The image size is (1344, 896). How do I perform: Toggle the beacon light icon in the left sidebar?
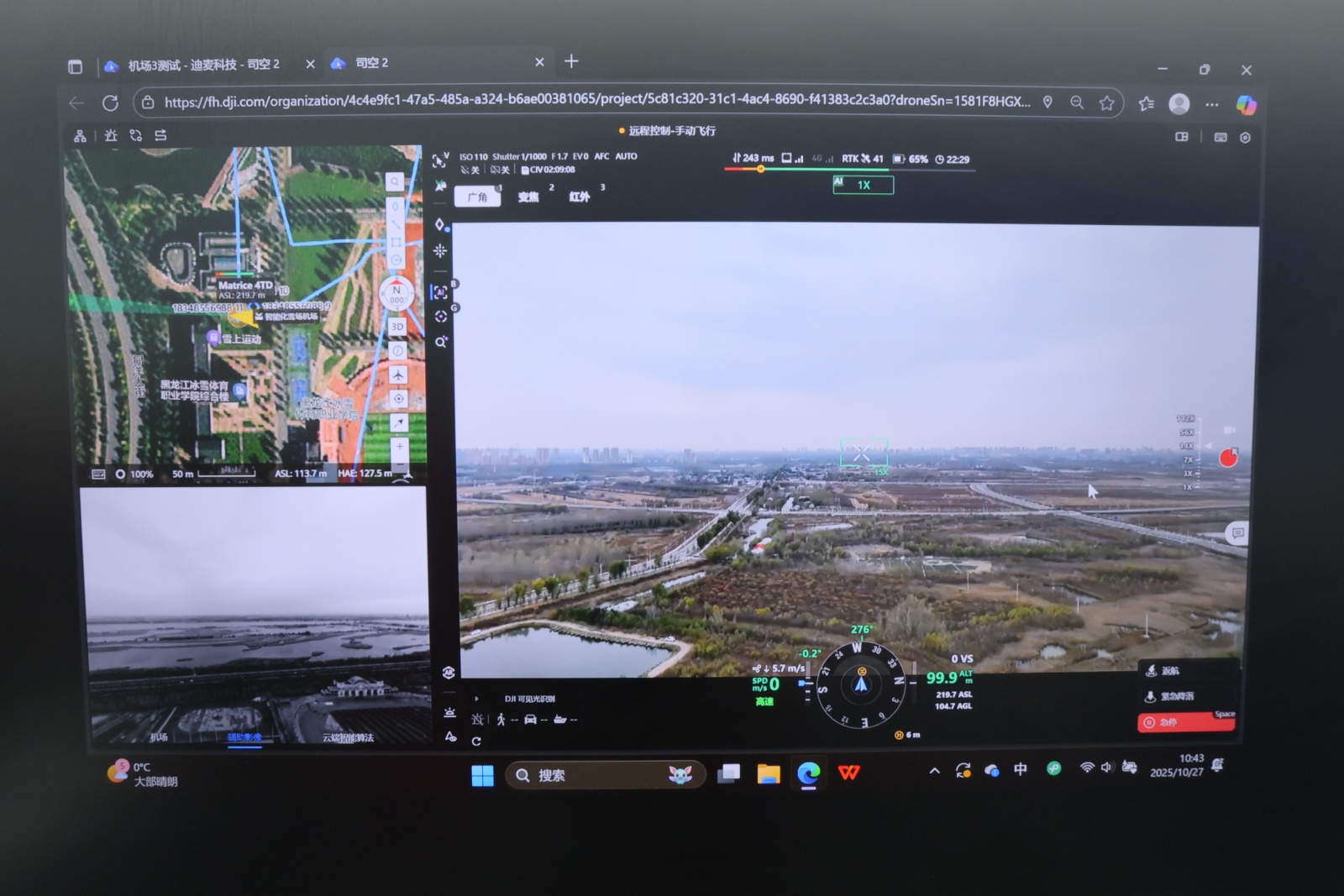(449, 713)
